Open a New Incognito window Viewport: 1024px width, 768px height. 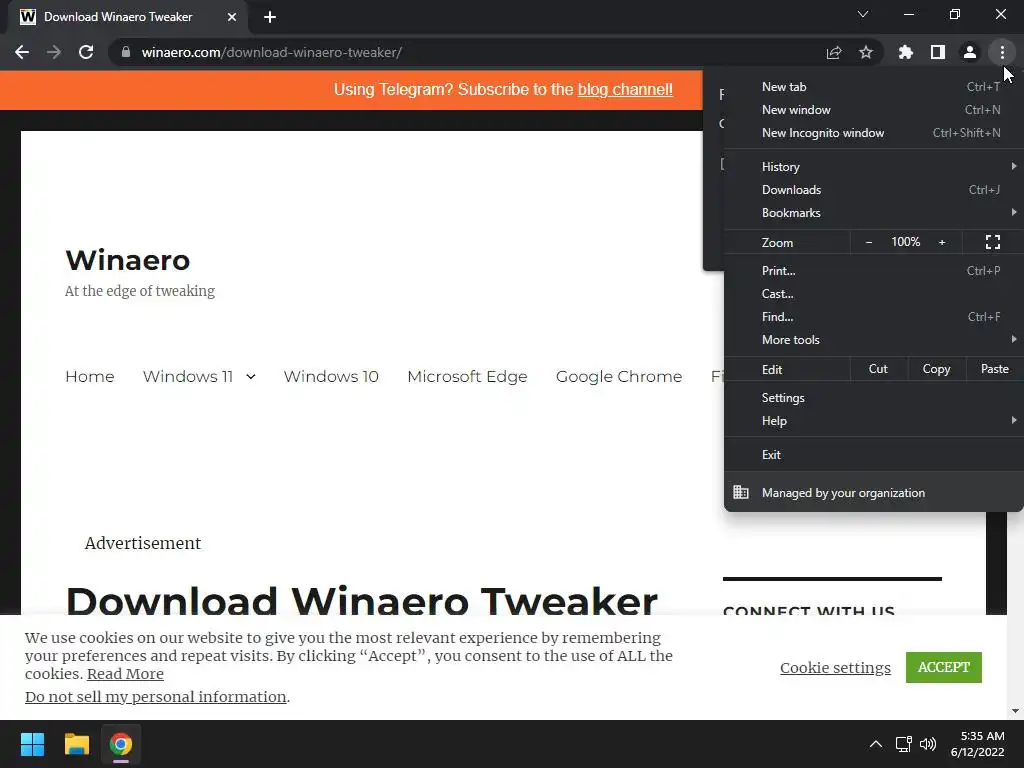(x=874, y=133)
